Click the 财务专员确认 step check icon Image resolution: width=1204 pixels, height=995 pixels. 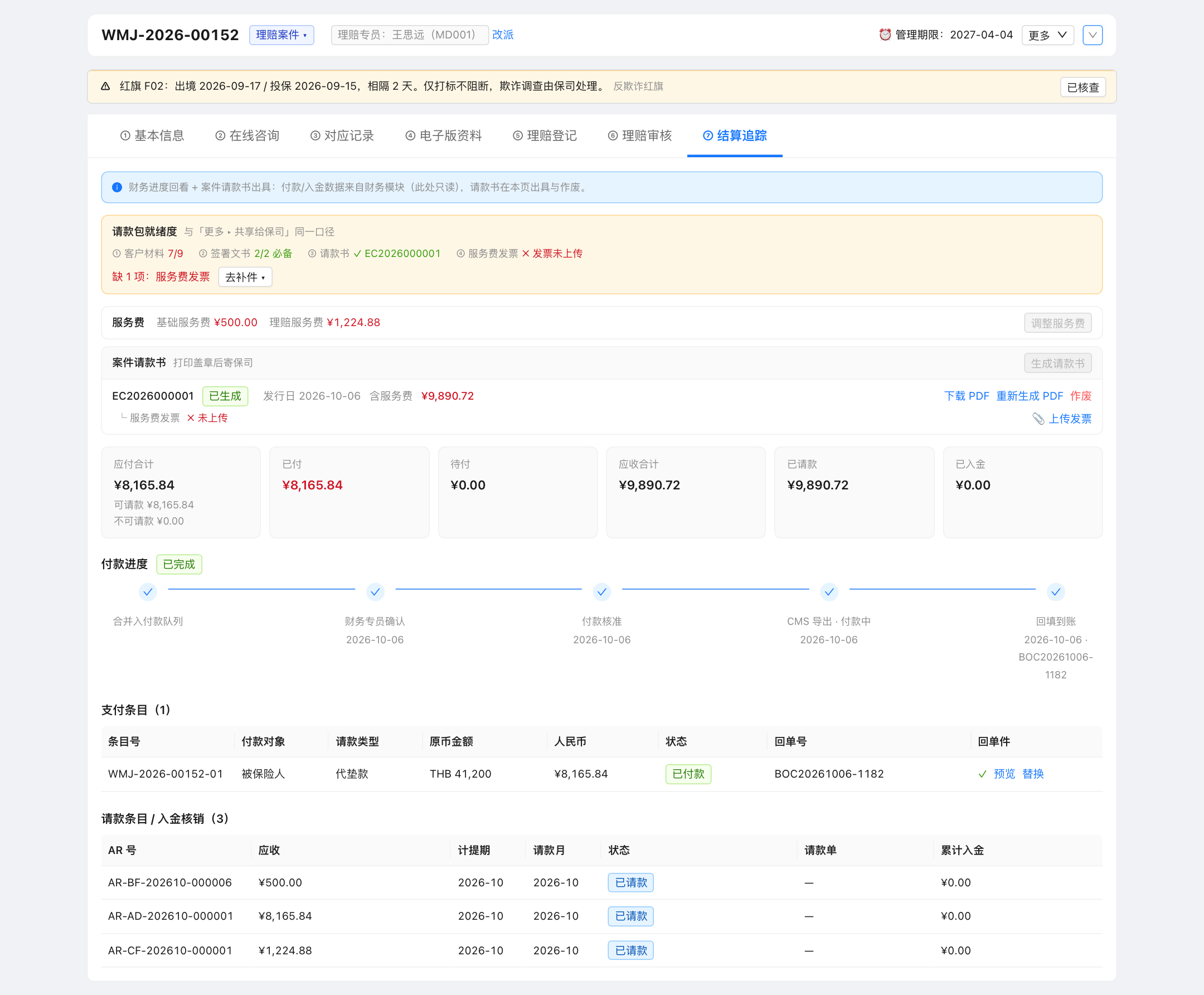click(x=375, y=591)
